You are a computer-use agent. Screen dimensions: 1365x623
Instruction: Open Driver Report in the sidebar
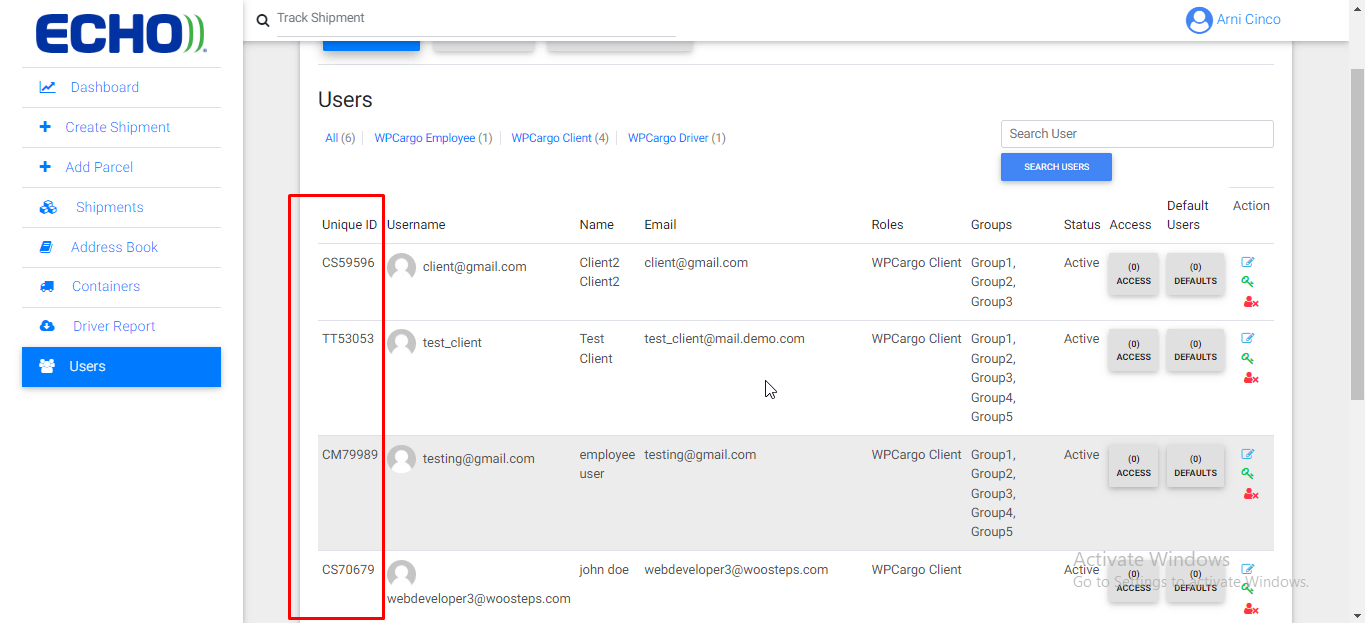[x=121, y=326]
